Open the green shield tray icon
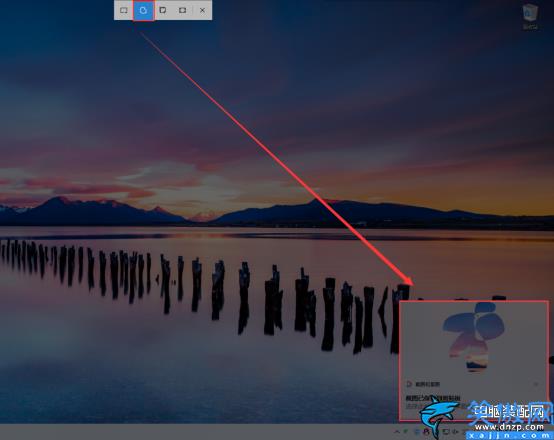The height and width of the screenshot is (440, 554). click(406, 432)
